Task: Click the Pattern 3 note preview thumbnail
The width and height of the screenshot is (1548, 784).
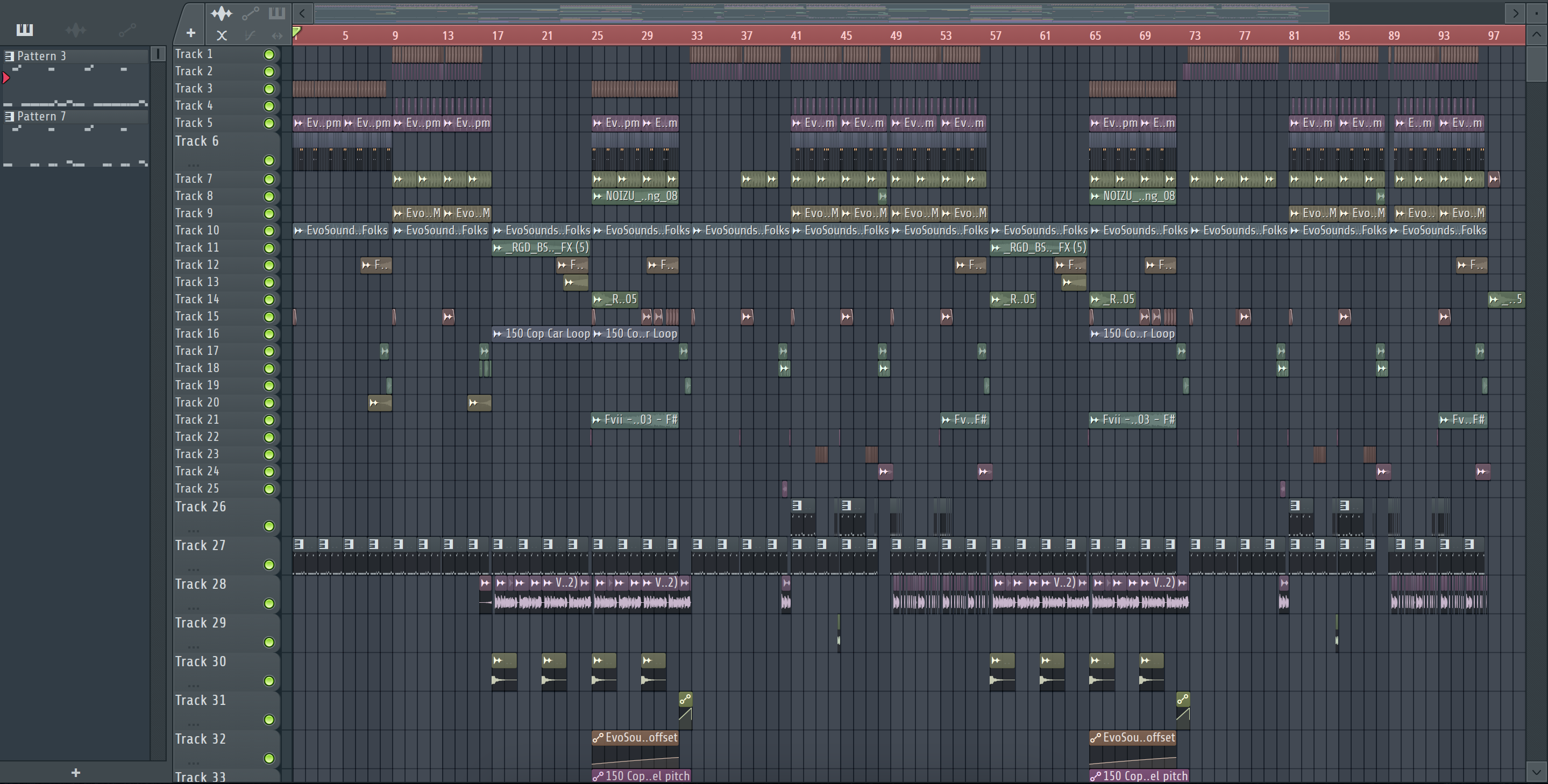Action: [75, 85]
